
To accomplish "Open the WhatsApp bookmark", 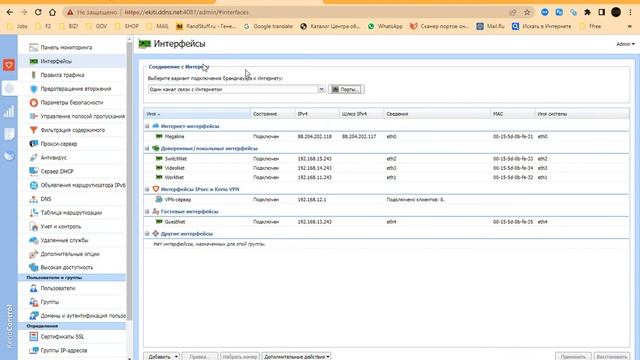I will [385, 26].
